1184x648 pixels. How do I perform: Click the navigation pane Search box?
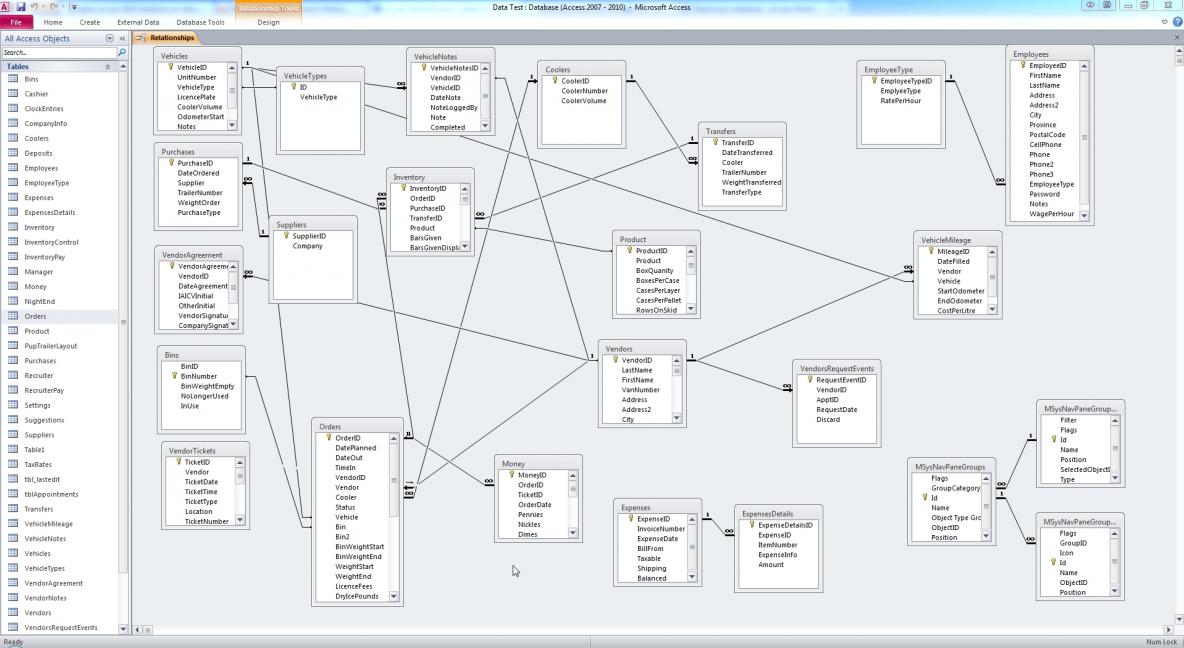coord(59,52)
